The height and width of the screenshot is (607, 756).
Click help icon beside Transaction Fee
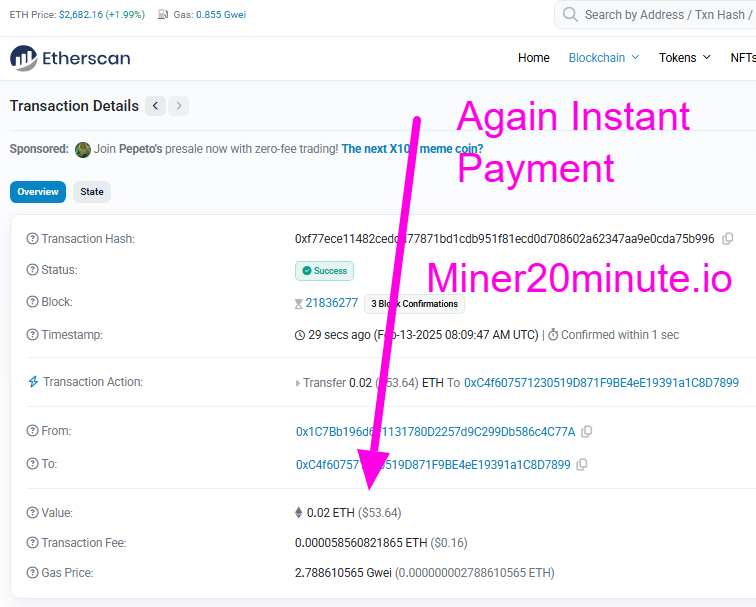pos(32,543)
